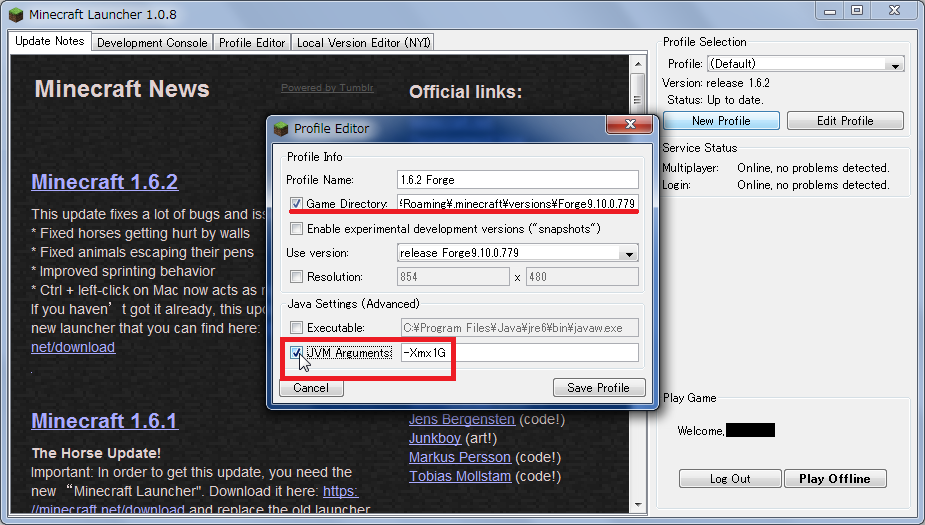
Task: Open the Jens Bergensten link
Action: (462, 419)
